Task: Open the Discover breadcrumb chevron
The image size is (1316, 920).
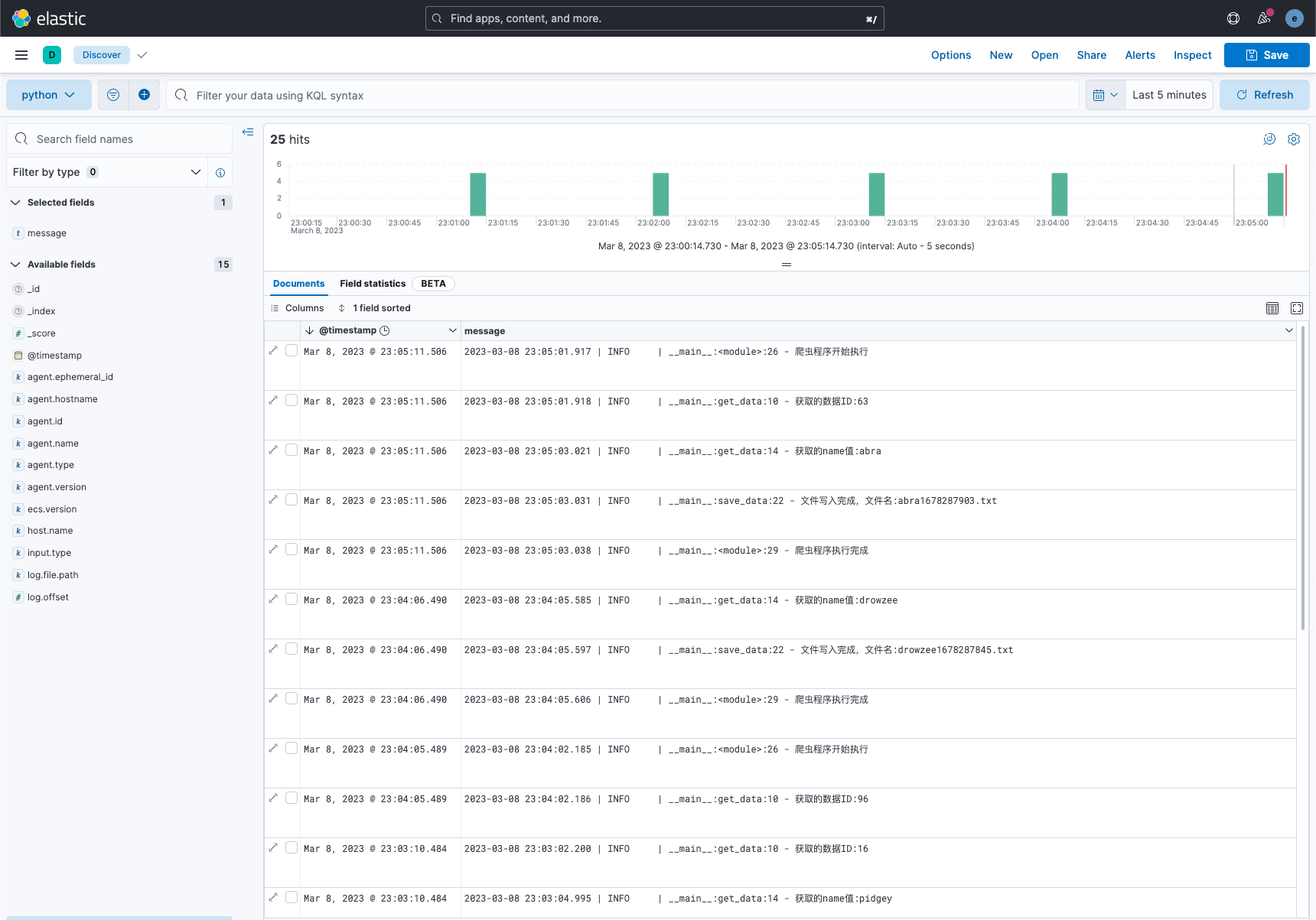Action: (142, 55)
